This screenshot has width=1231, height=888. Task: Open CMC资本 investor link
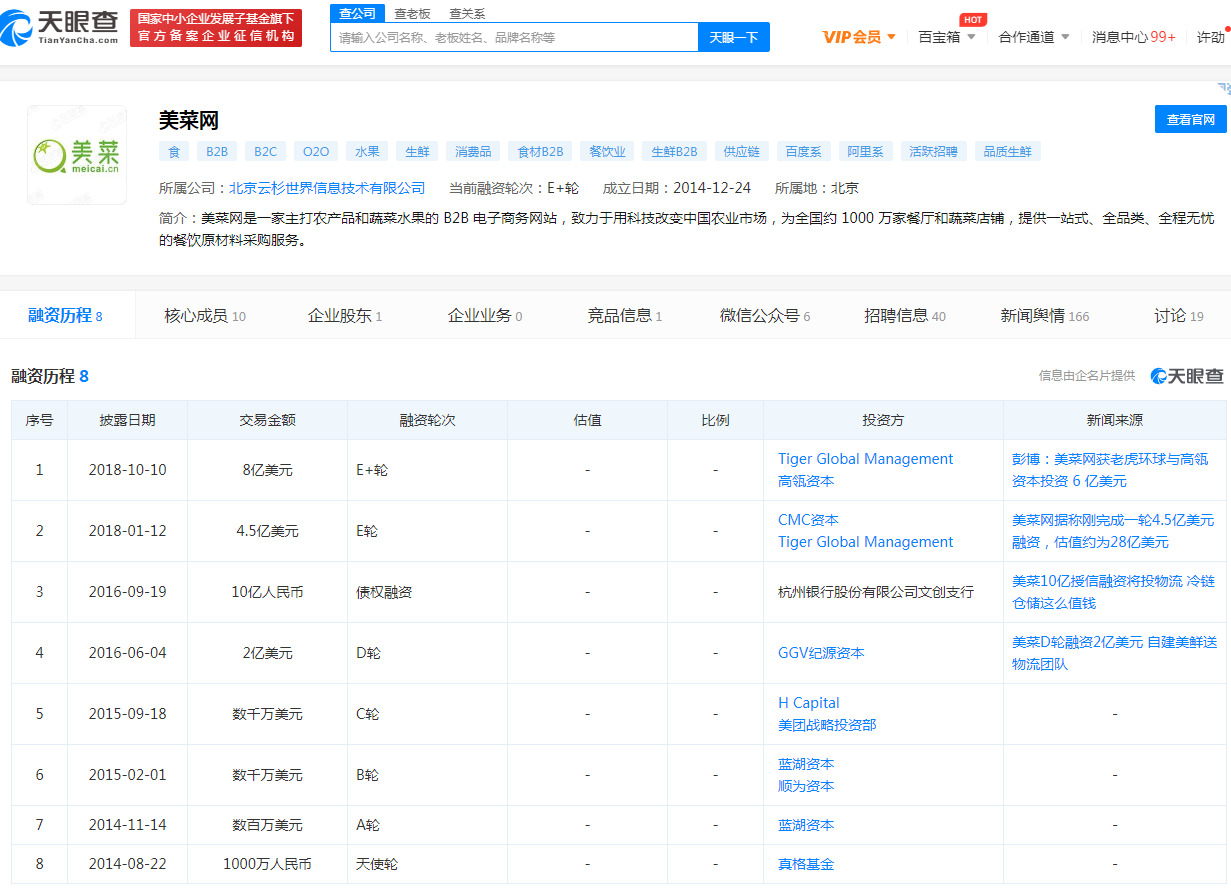click(x=808, y=520)
